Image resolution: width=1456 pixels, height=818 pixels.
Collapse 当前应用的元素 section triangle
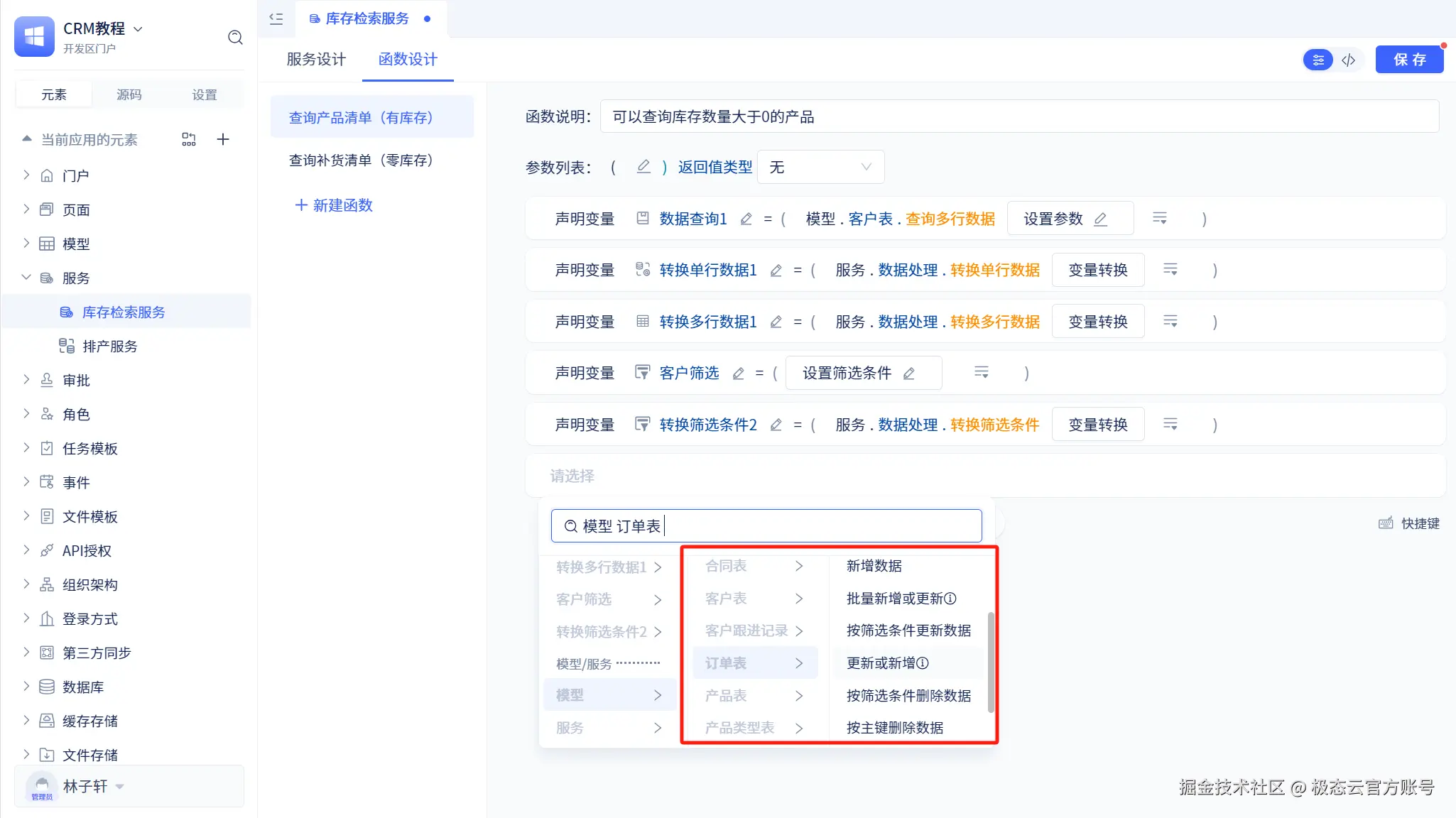(27, 139)
